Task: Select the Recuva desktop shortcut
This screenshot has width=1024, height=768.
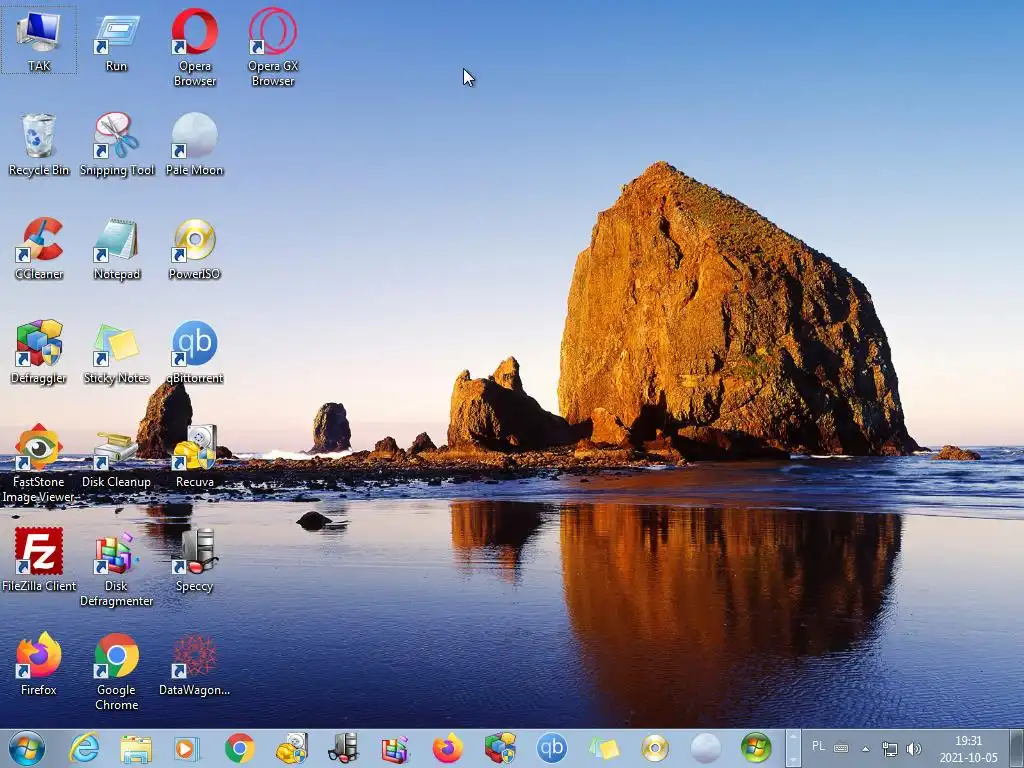Action: pyautogui.click(x=195, y=456)
